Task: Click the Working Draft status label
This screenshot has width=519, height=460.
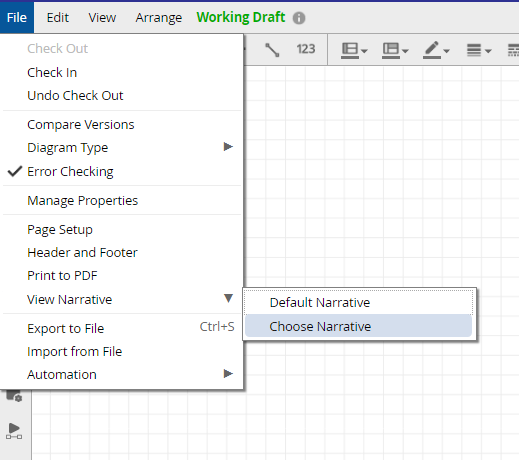Action: [x=241, y=17]
